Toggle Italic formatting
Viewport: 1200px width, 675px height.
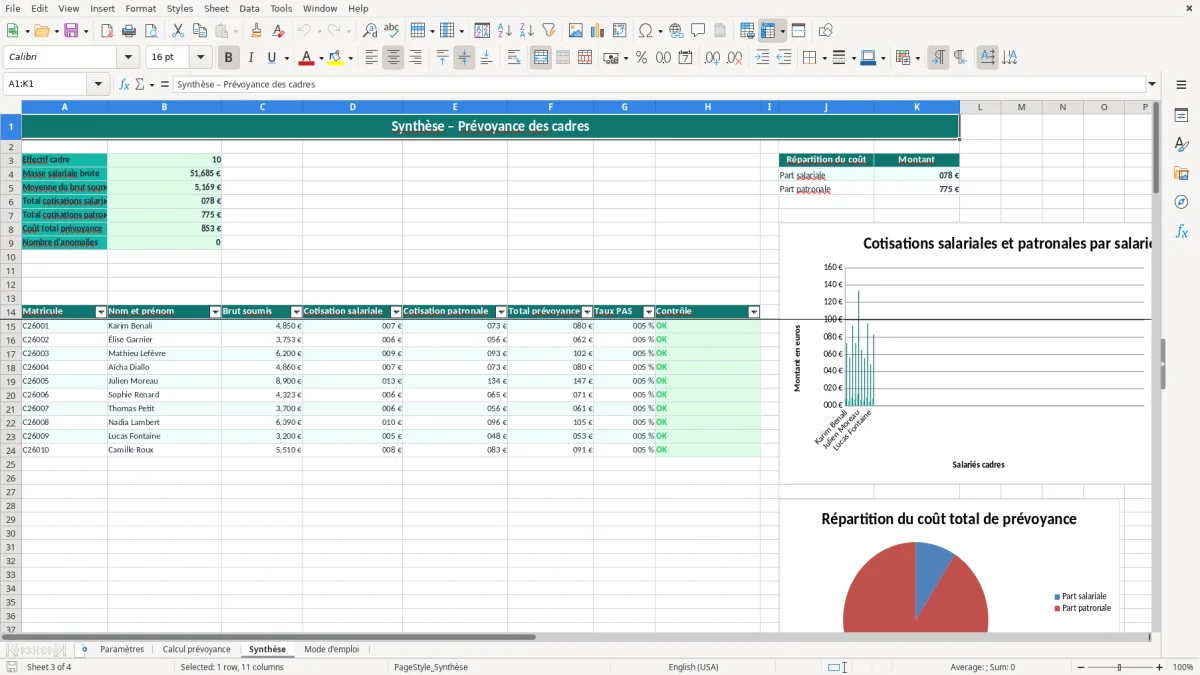[x=251, y=58]
